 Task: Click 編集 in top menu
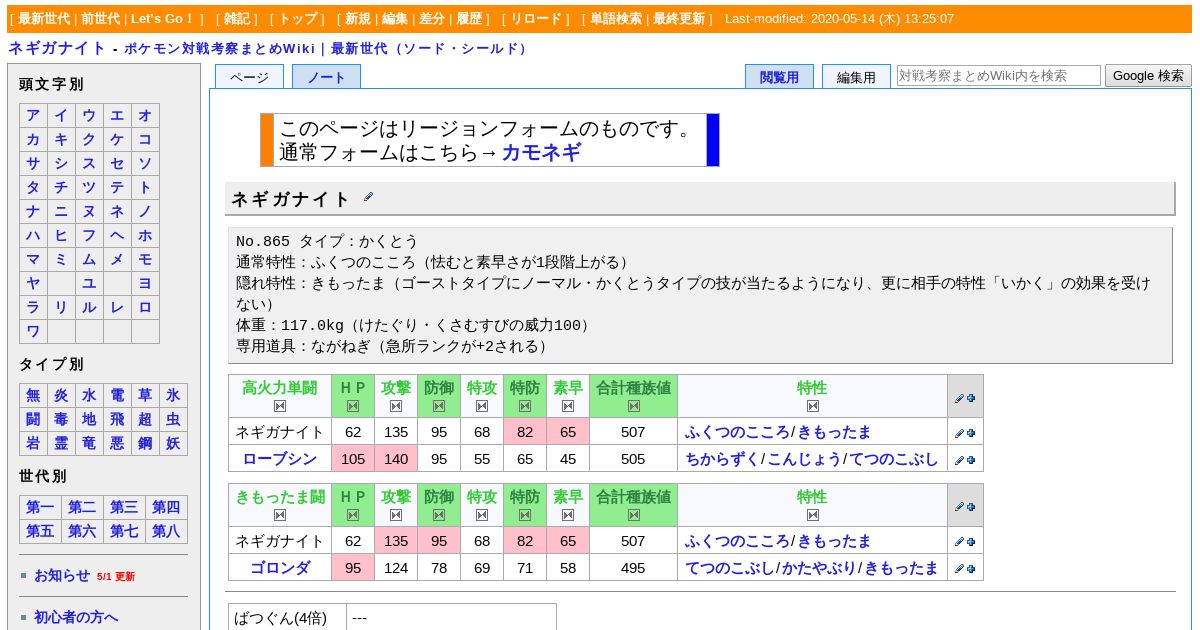(395, 19)
